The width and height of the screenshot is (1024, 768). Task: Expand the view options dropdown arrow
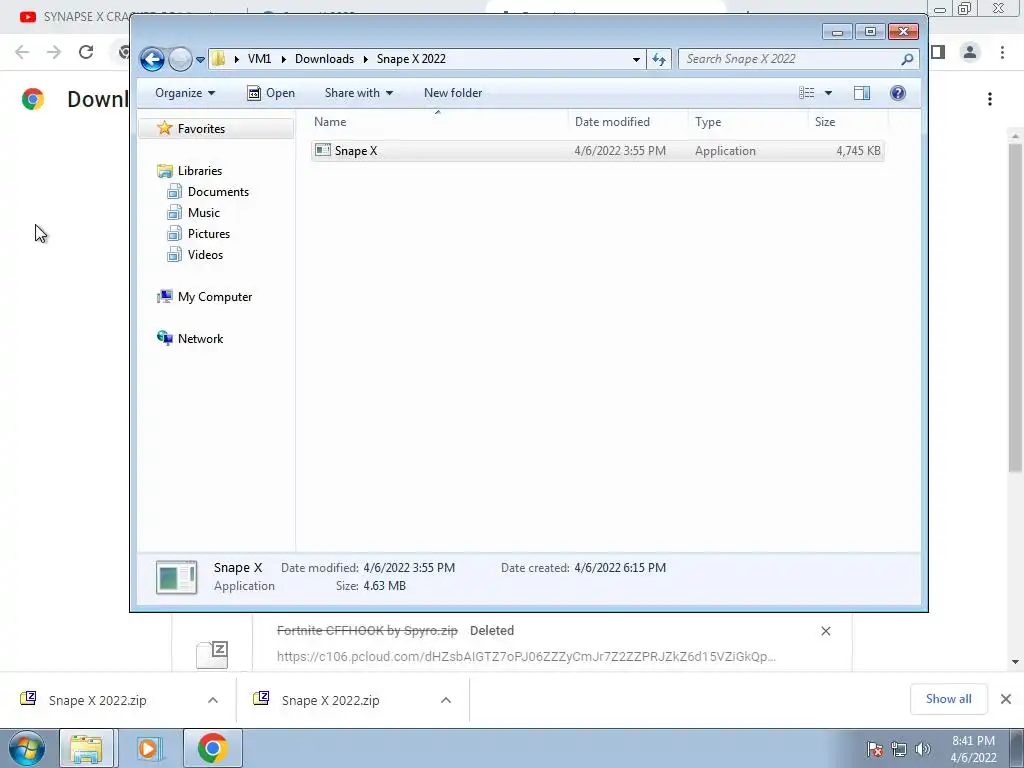coord(828,93)
